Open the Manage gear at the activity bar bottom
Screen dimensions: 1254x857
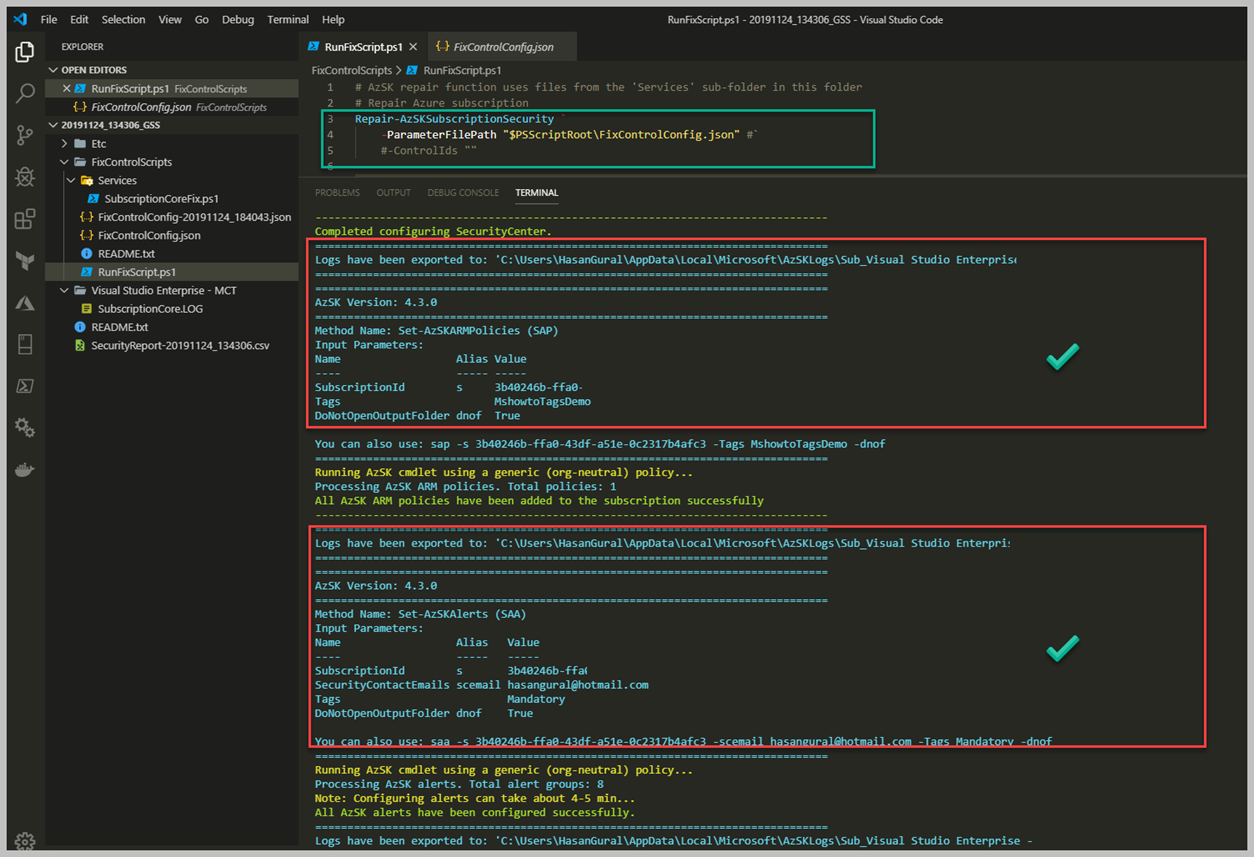coord(25,841)
